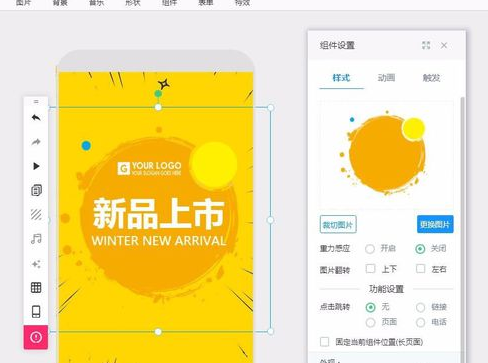The height and width of the screenshot is (363, 488).
Task: Click the bottom-center selection handle
Action: tap(158, 332)
